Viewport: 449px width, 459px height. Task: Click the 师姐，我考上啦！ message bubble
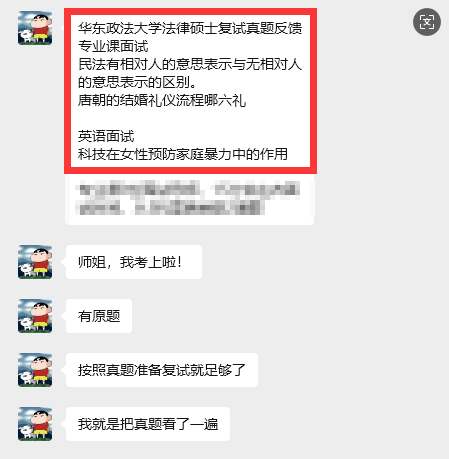click(134, 262)
